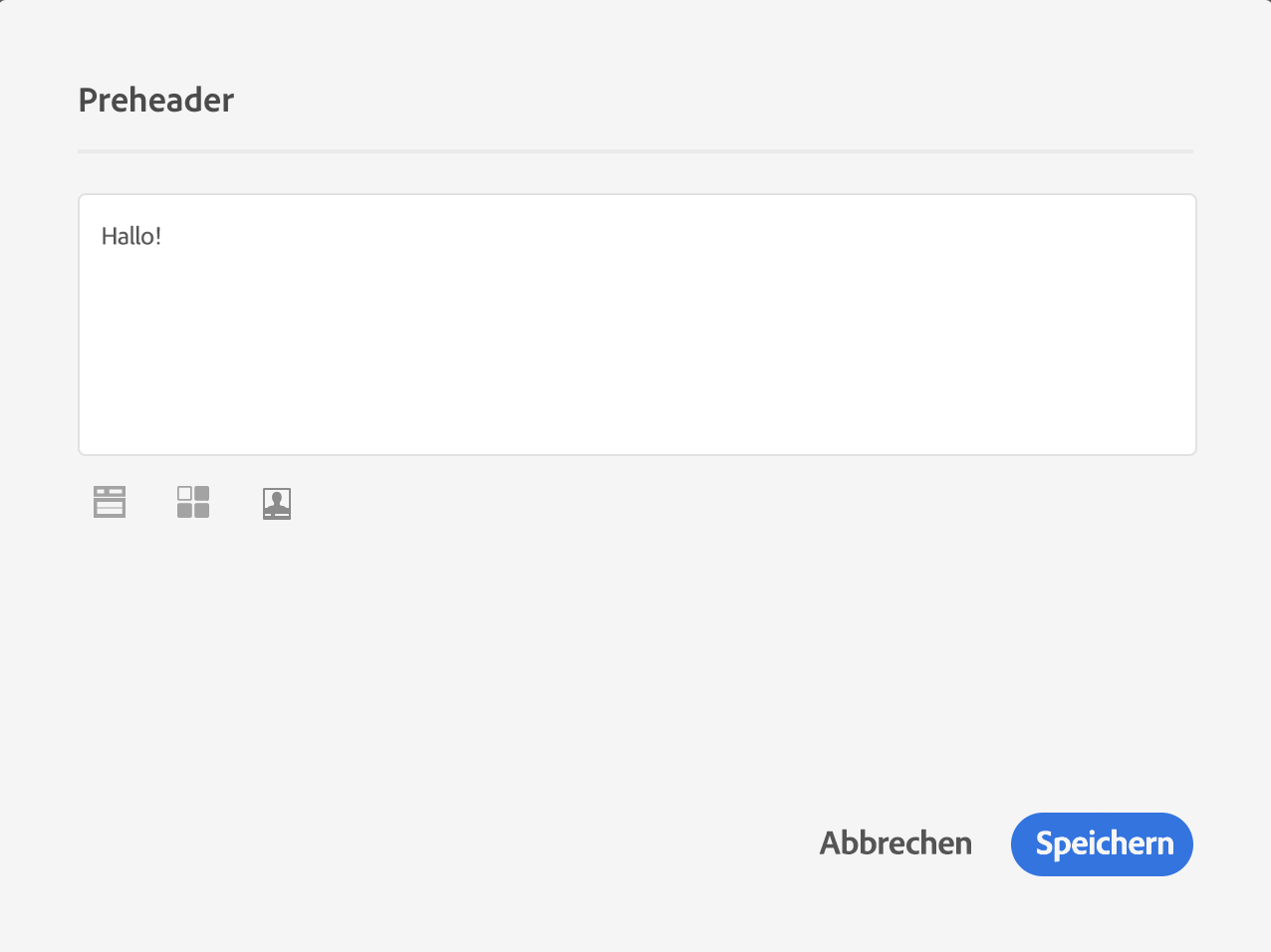Save the preheader with Speichern
The height and width of the screenshot is (952, 1271).
[1102, 843]
